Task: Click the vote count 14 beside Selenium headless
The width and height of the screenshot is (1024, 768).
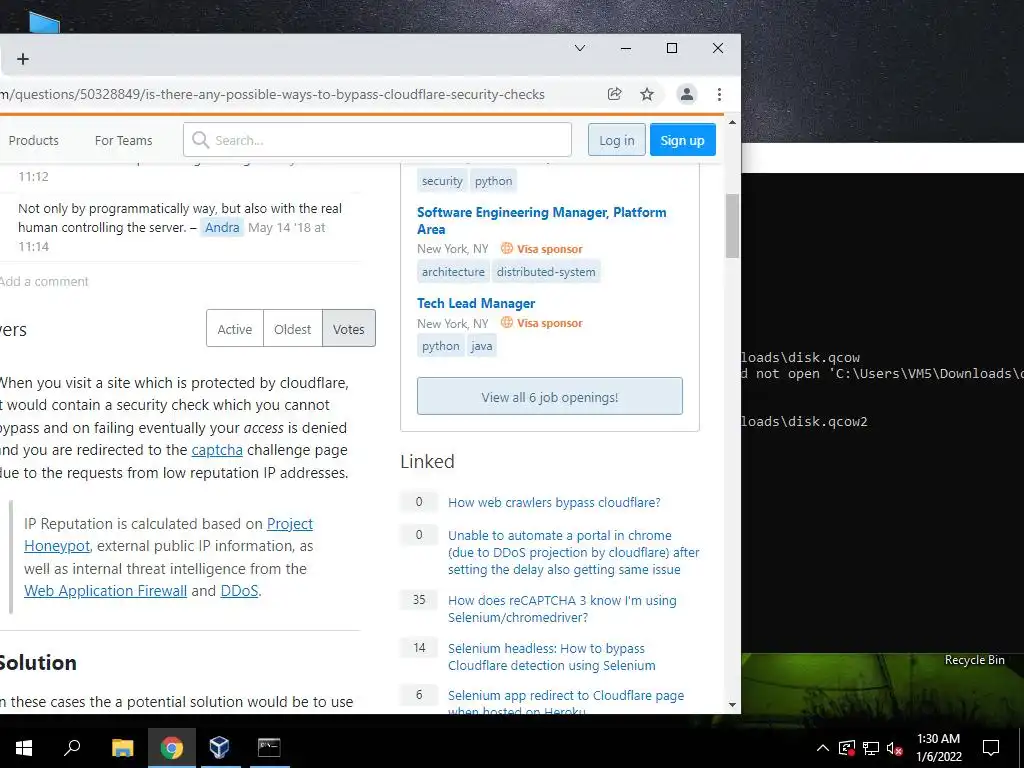Action: tap(419, 648)
